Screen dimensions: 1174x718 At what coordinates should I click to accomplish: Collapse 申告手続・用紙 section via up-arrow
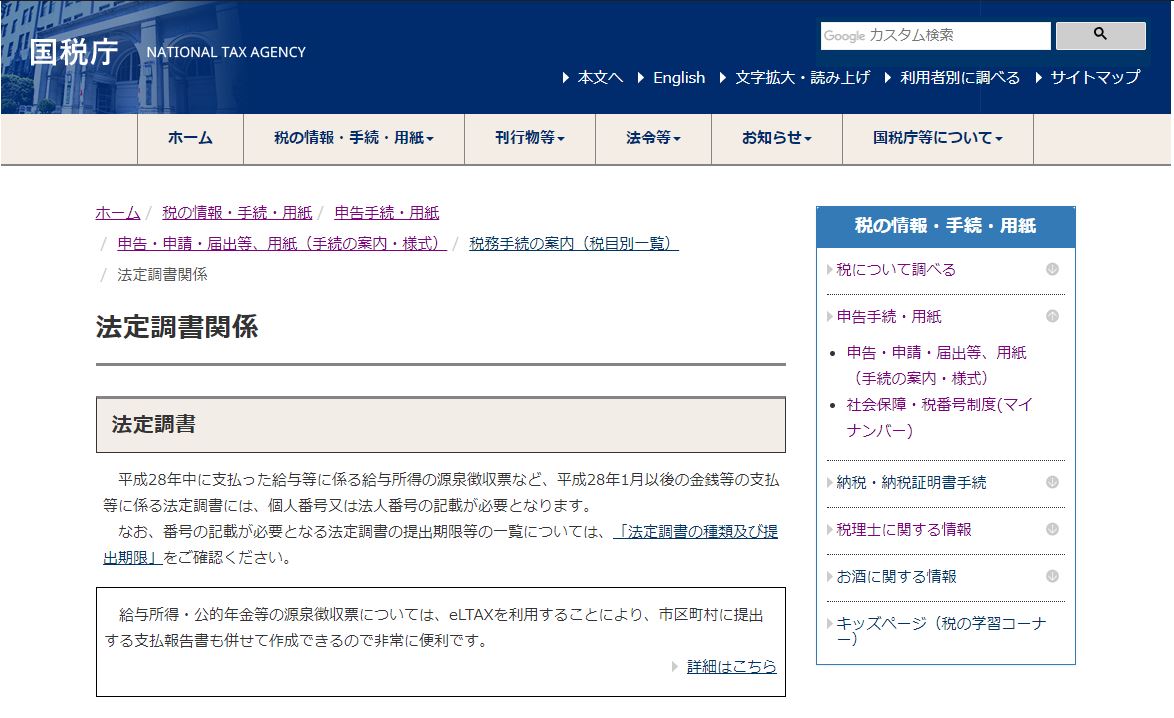(x=1052, y=315)
